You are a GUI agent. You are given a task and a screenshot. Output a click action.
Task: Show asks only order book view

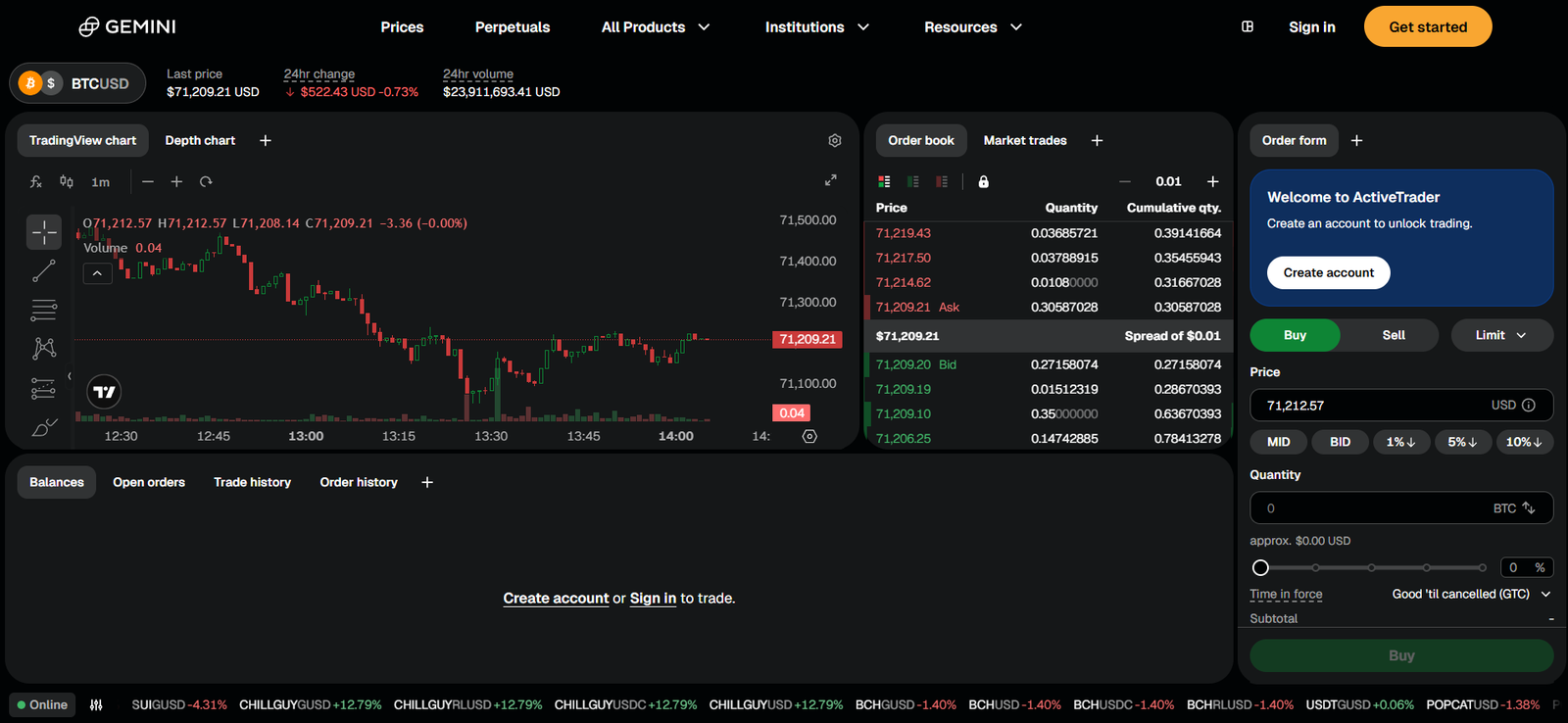click(942, 182)
